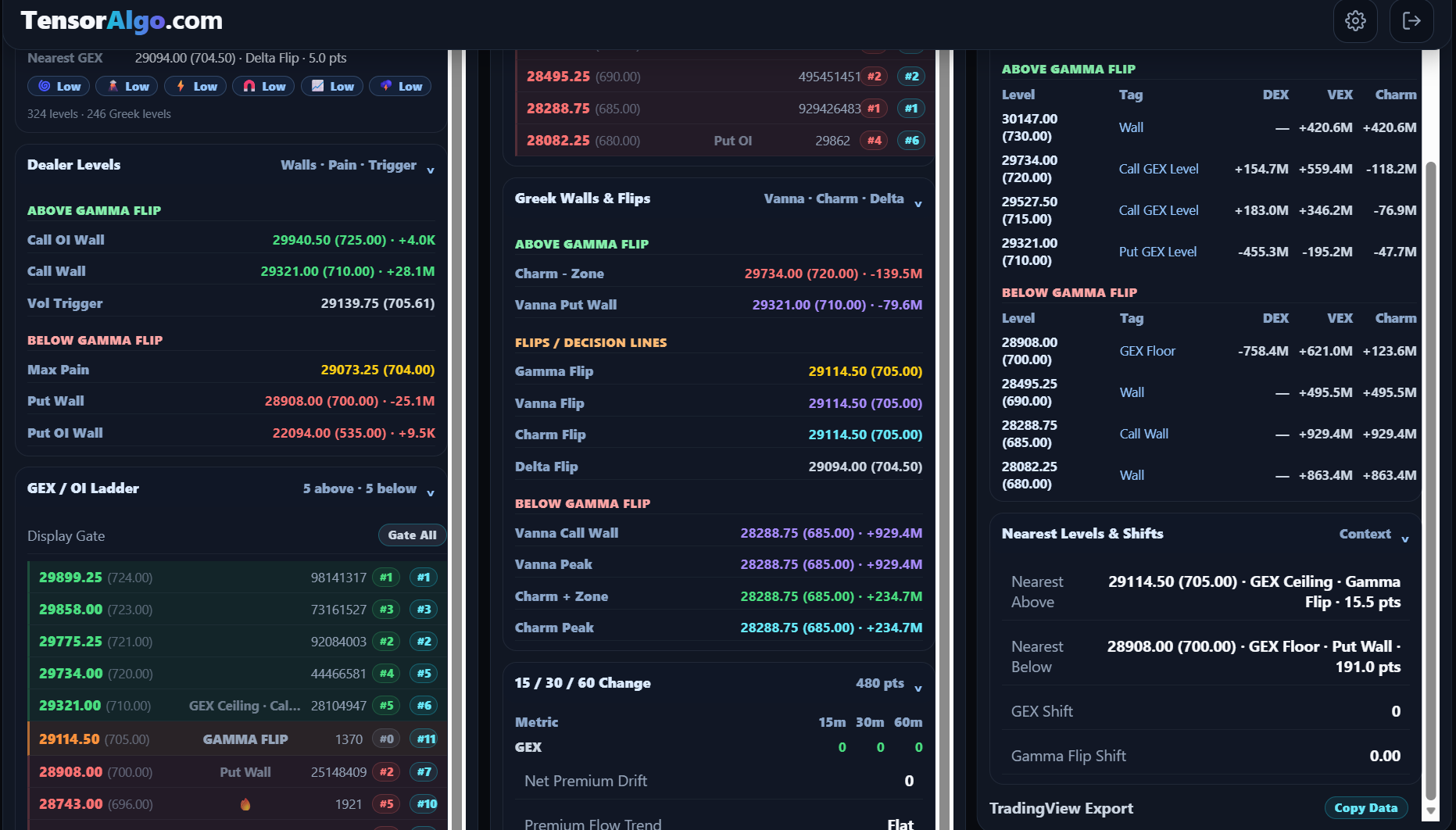Click the GEX Shift row

tap(1206, 711)
